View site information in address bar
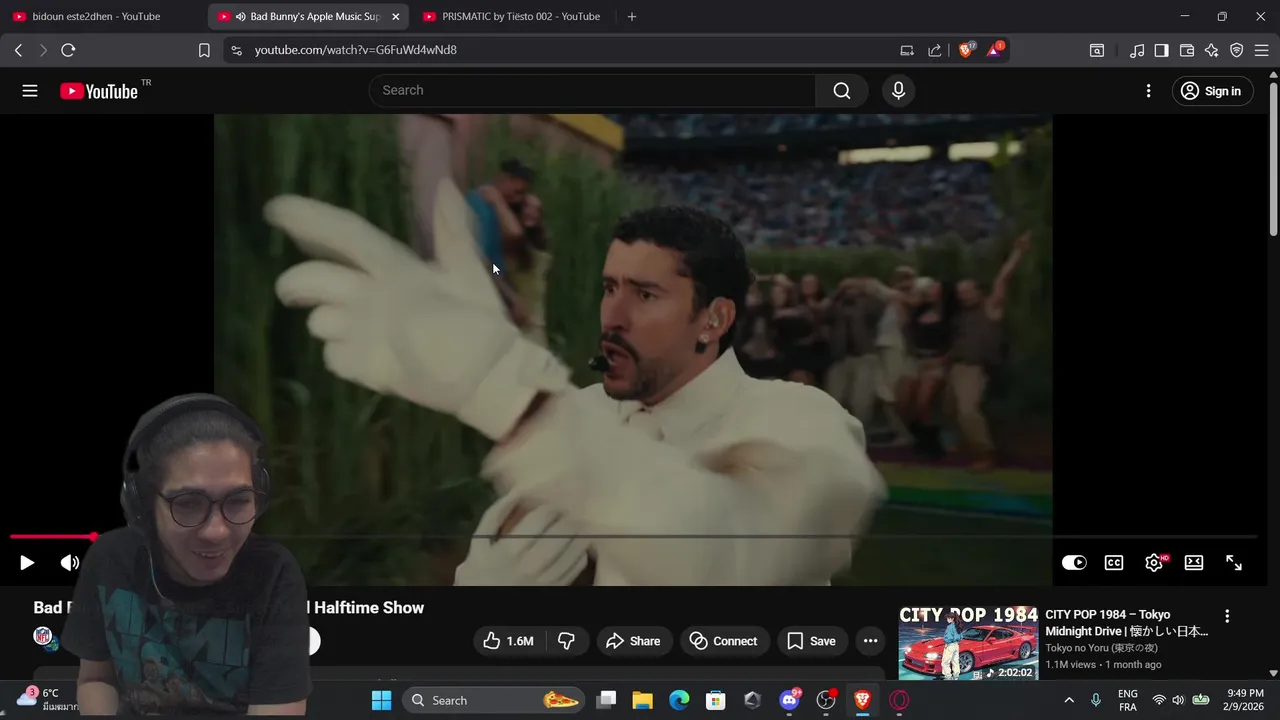The width and height of the screenshot is (1280, 720). pyautogui.click(x=236, y=50)
